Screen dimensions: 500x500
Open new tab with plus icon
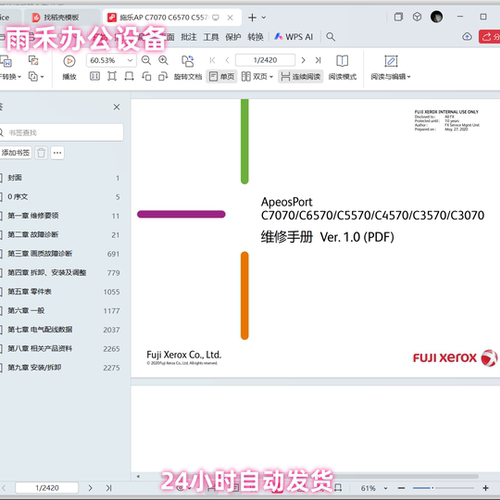(x=252, y=17)
